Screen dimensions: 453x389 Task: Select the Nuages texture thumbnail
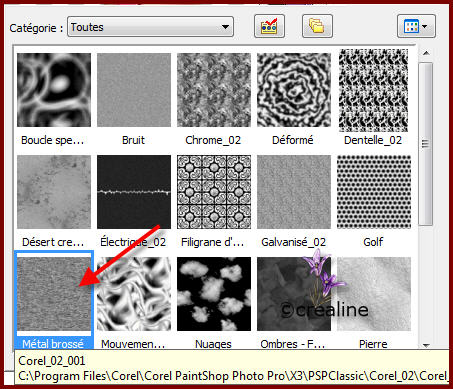coord(214,294)
